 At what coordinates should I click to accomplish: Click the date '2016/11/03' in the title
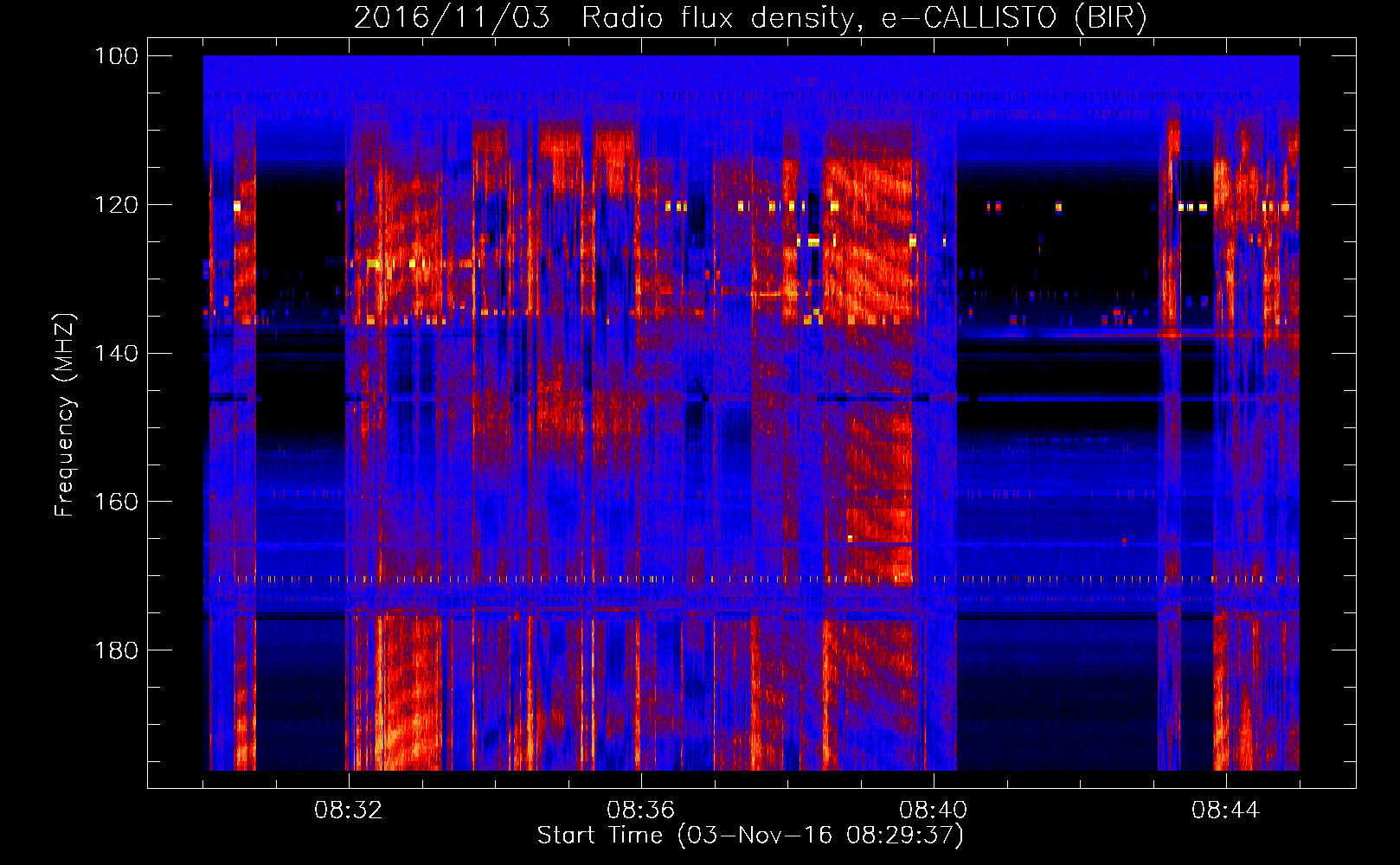(x=452, y=17)
